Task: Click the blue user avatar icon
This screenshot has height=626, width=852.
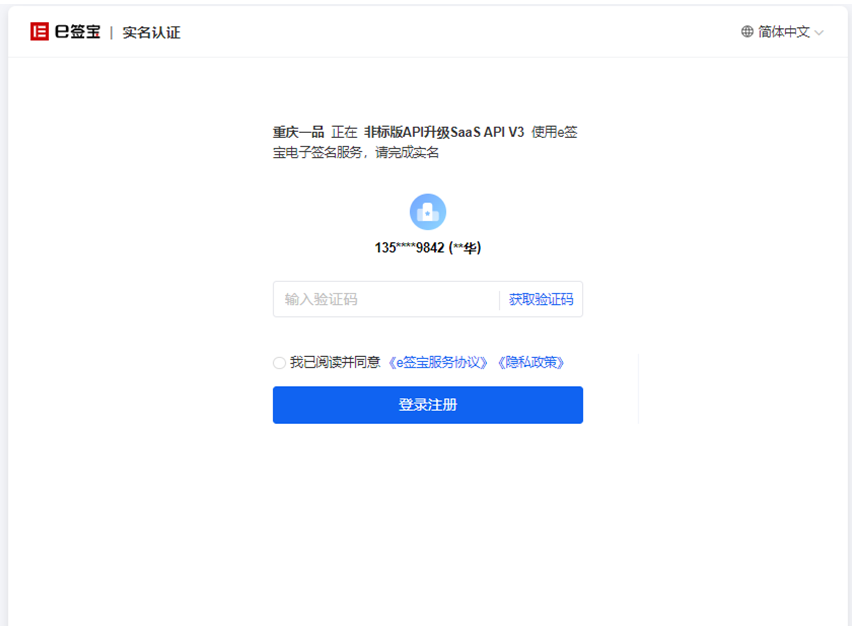Action: (428, 212)
